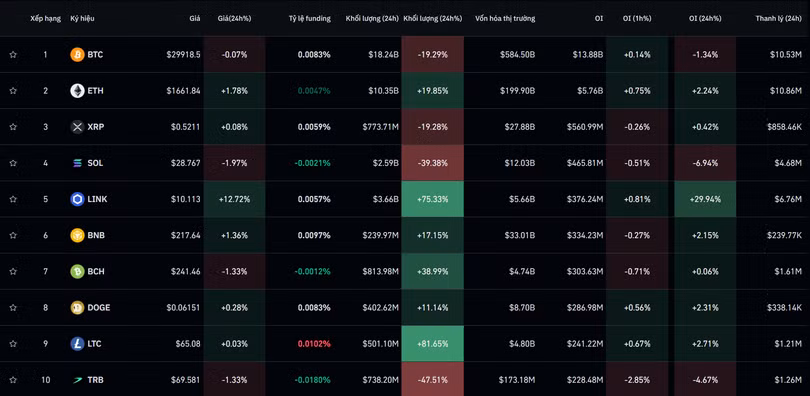
Task: Select XRP liquidation $858.46K
Action: coord(784,127)
